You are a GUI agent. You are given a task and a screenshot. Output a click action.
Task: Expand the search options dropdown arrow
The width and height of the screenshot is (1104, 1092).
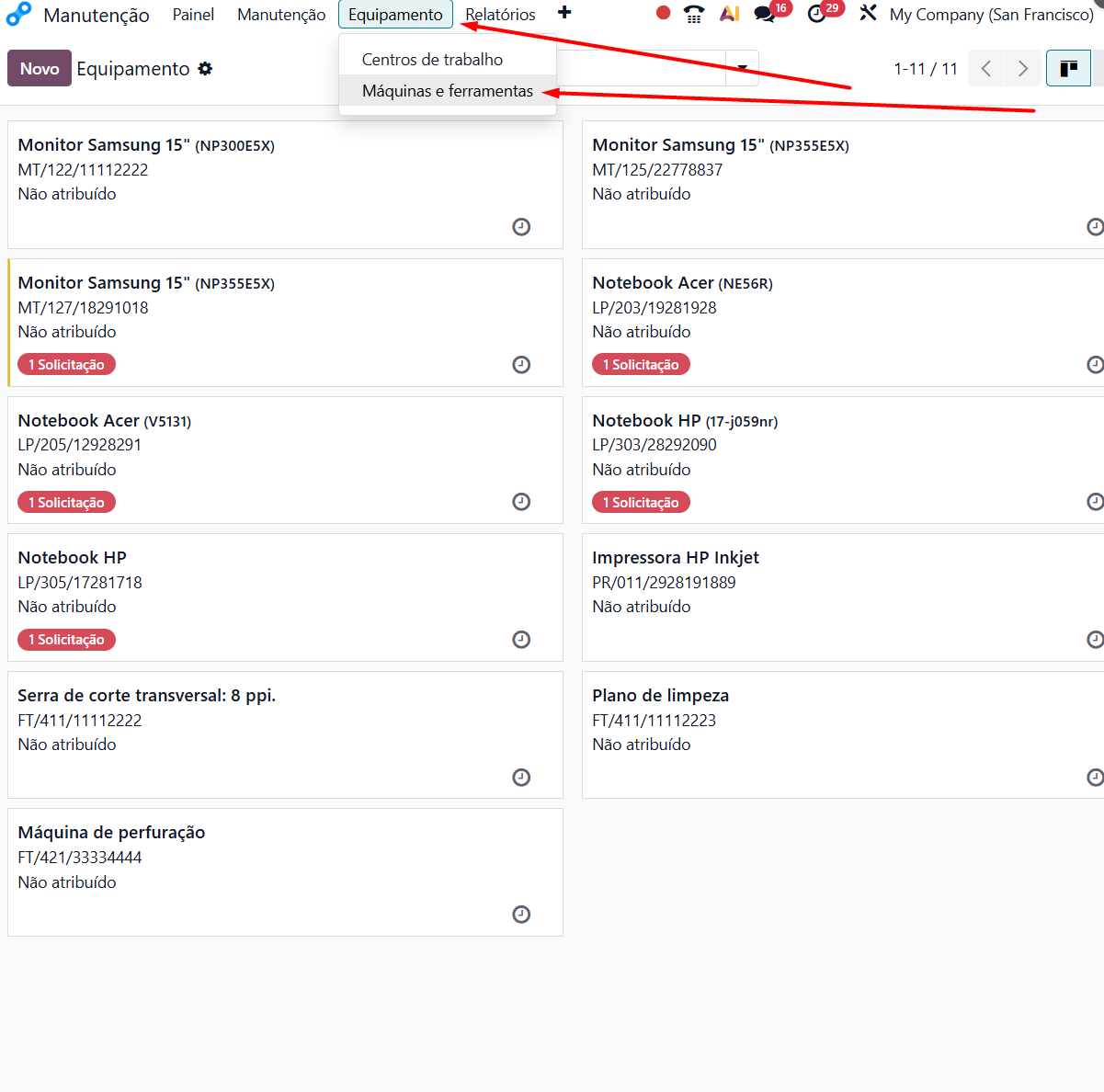[x=742, y=68]
